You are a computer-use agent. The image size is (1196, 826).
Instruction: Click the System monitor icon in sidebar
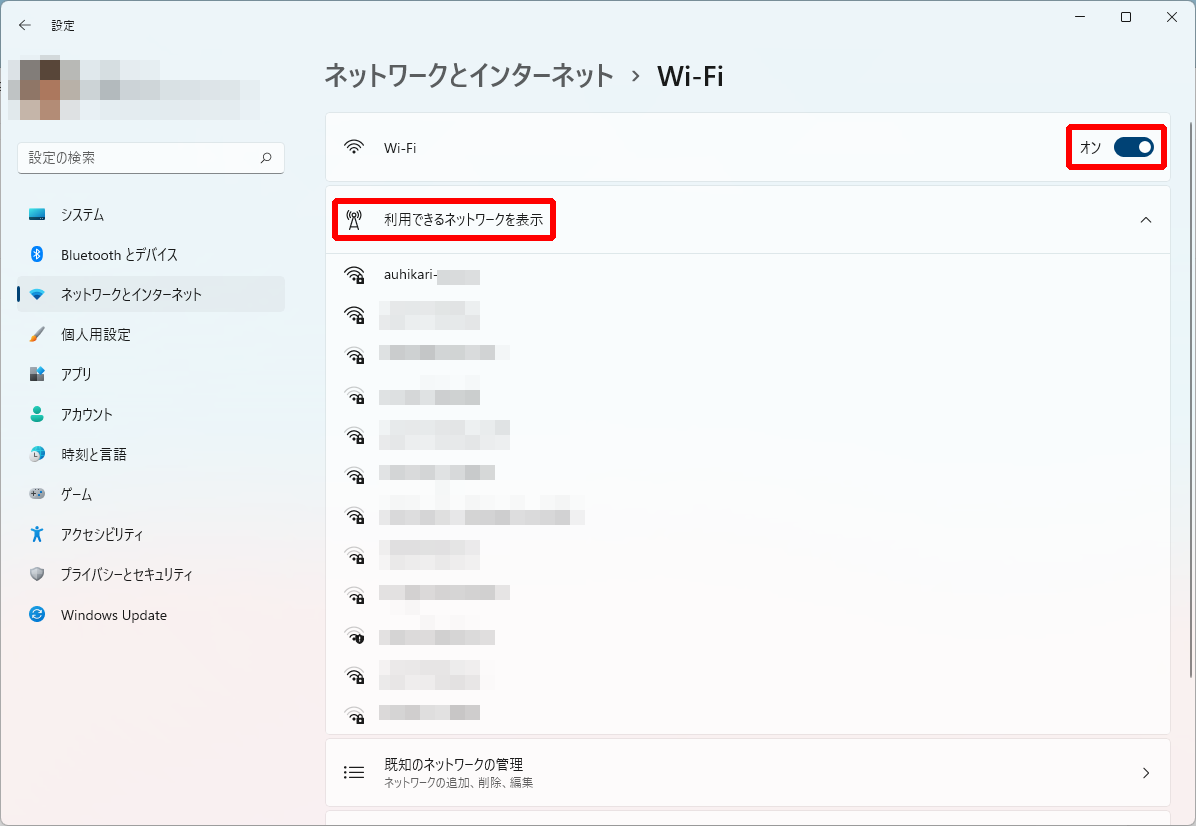(x=37, y=215)
